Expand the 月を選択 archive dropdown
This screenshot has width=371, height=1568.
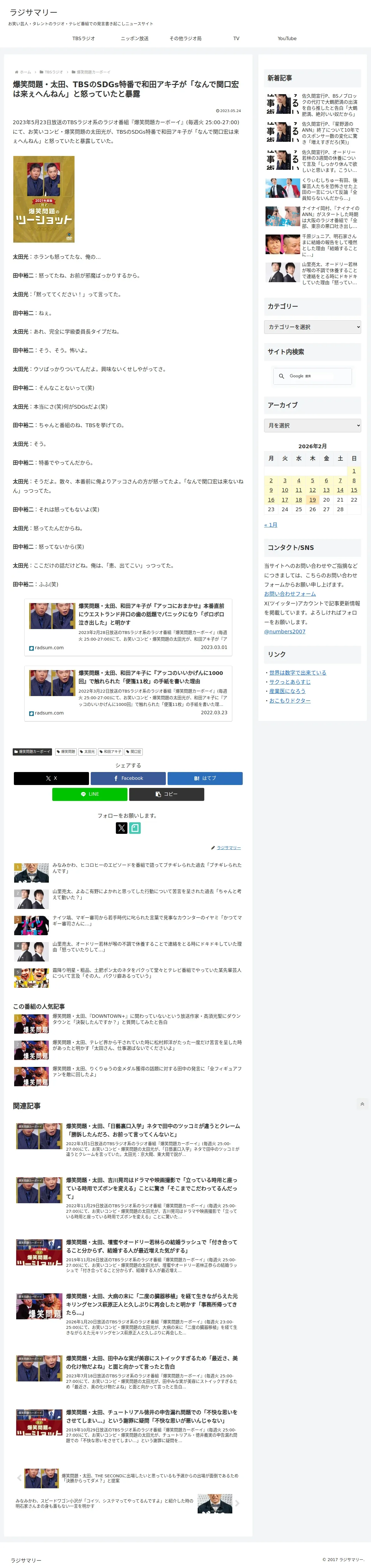[313, 425]
